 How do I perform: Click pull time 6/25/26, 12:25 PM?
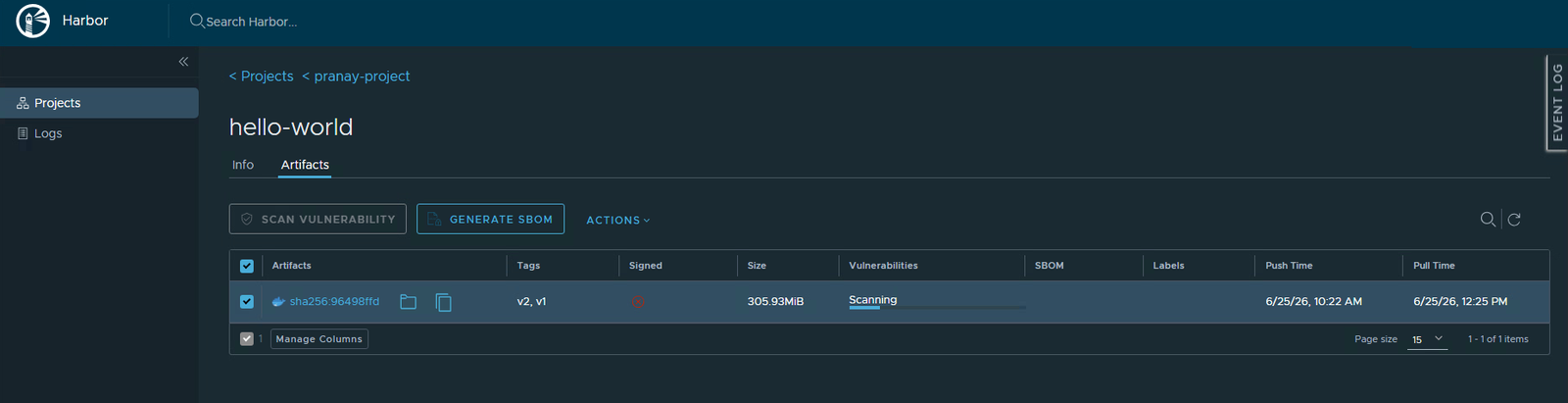pyautogui.click(x=1460, y=302)
